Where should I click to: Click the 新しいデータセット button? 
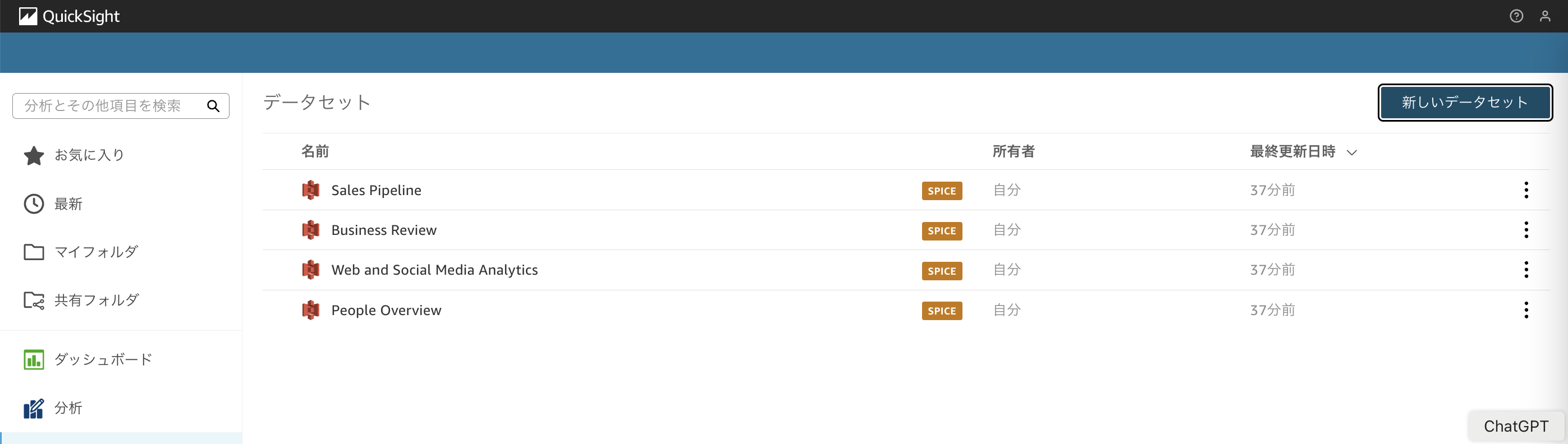click(1465, 102)
